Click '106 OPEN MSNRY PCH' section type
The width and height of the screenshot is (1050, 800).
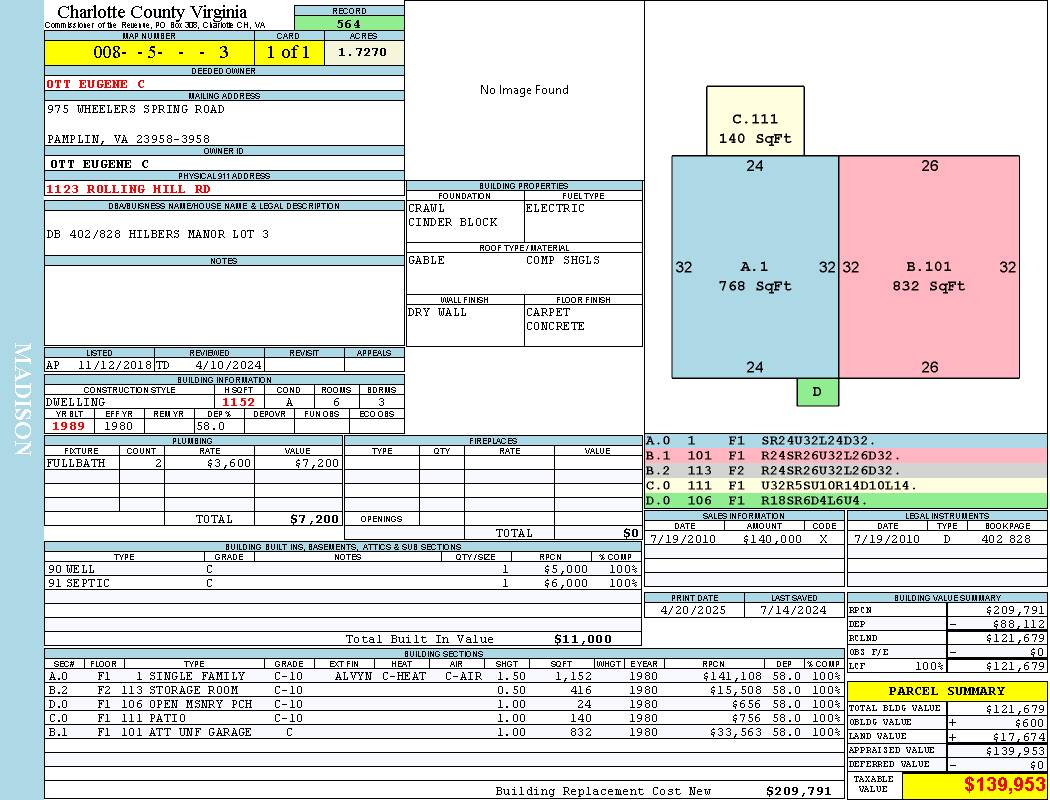(x=187, y=704)
